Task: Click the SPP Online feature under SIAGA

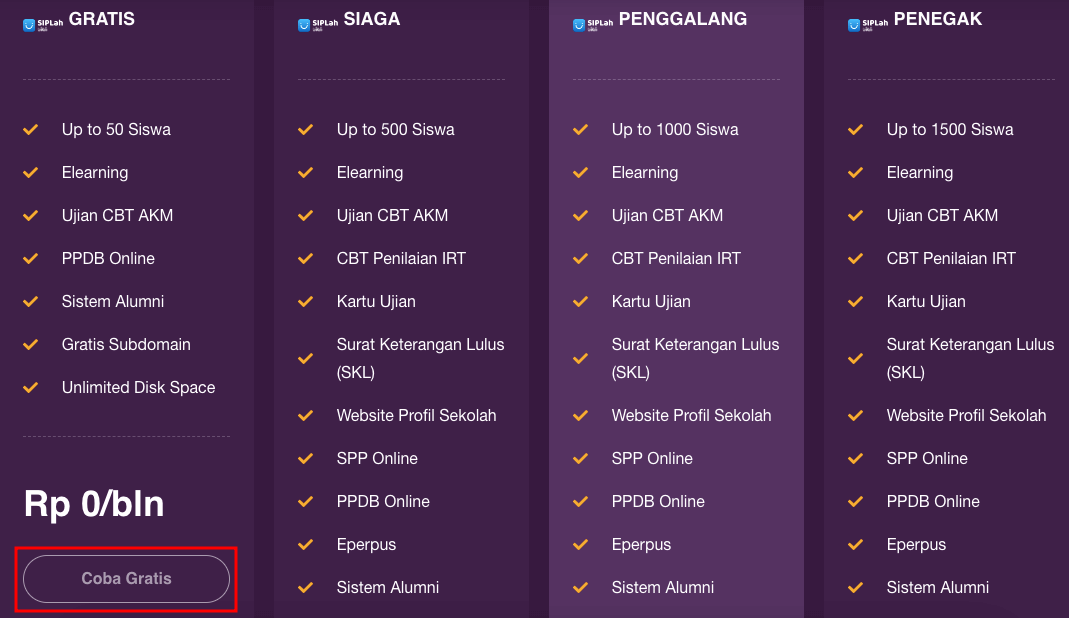Action: [x=378, y=458]
